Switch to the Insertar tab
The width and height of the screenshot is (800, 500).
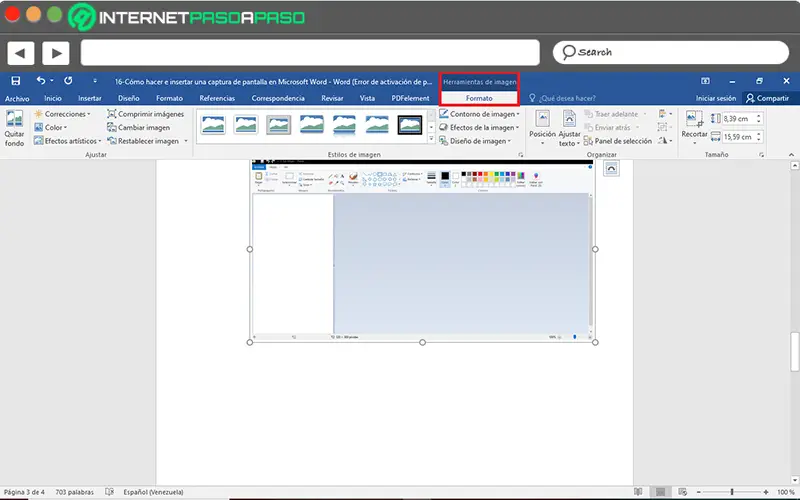pos(90,98)
